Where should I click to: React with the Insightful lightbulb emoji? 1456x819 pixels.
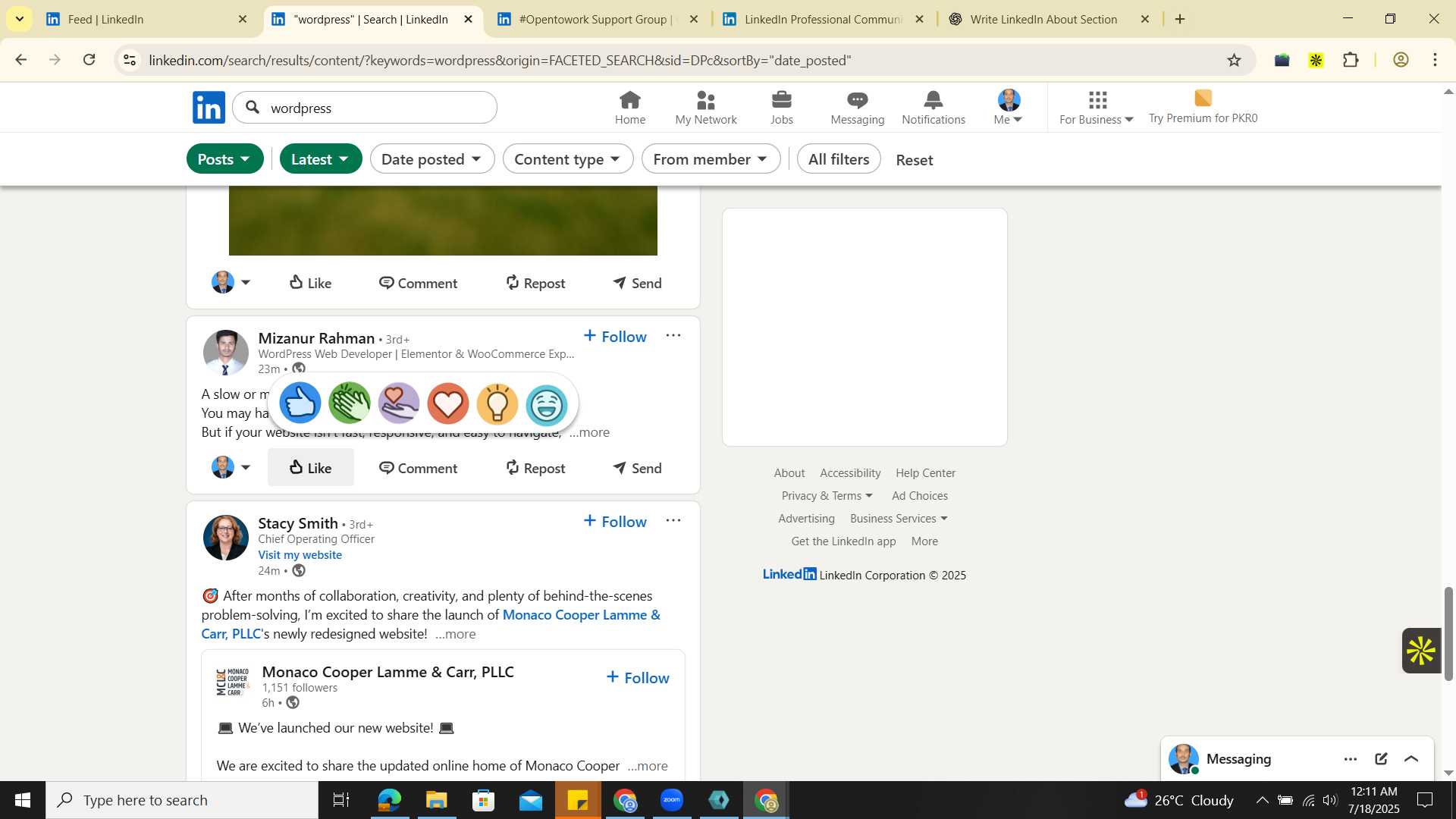pyautogui.click(x=497, y=403)
